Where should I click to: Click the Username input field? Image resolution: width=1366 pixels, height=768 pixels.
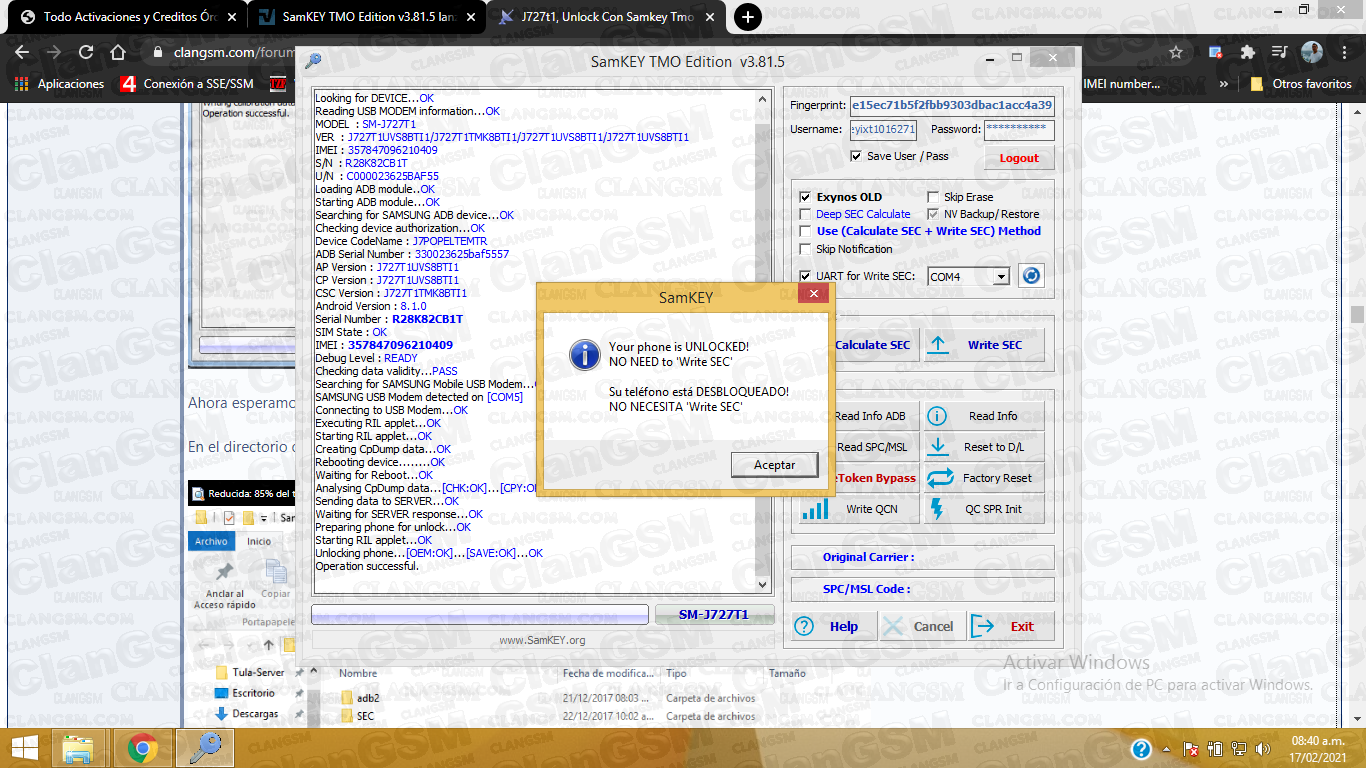(x=883, y=130)
